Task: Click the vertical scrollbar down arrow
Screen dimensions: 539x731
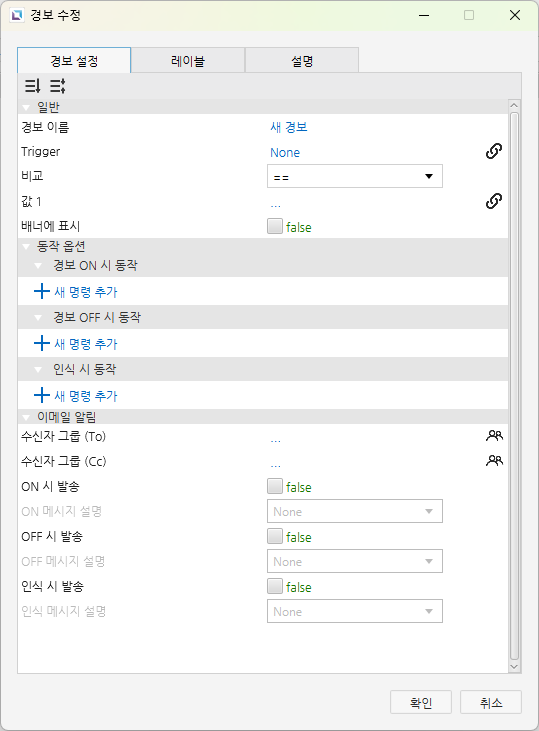Action: (x=514, y=667)
